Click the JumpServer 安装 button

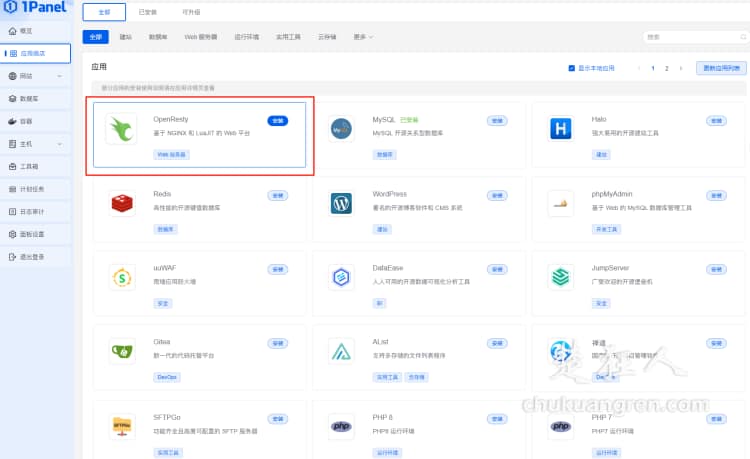(717, 270)
